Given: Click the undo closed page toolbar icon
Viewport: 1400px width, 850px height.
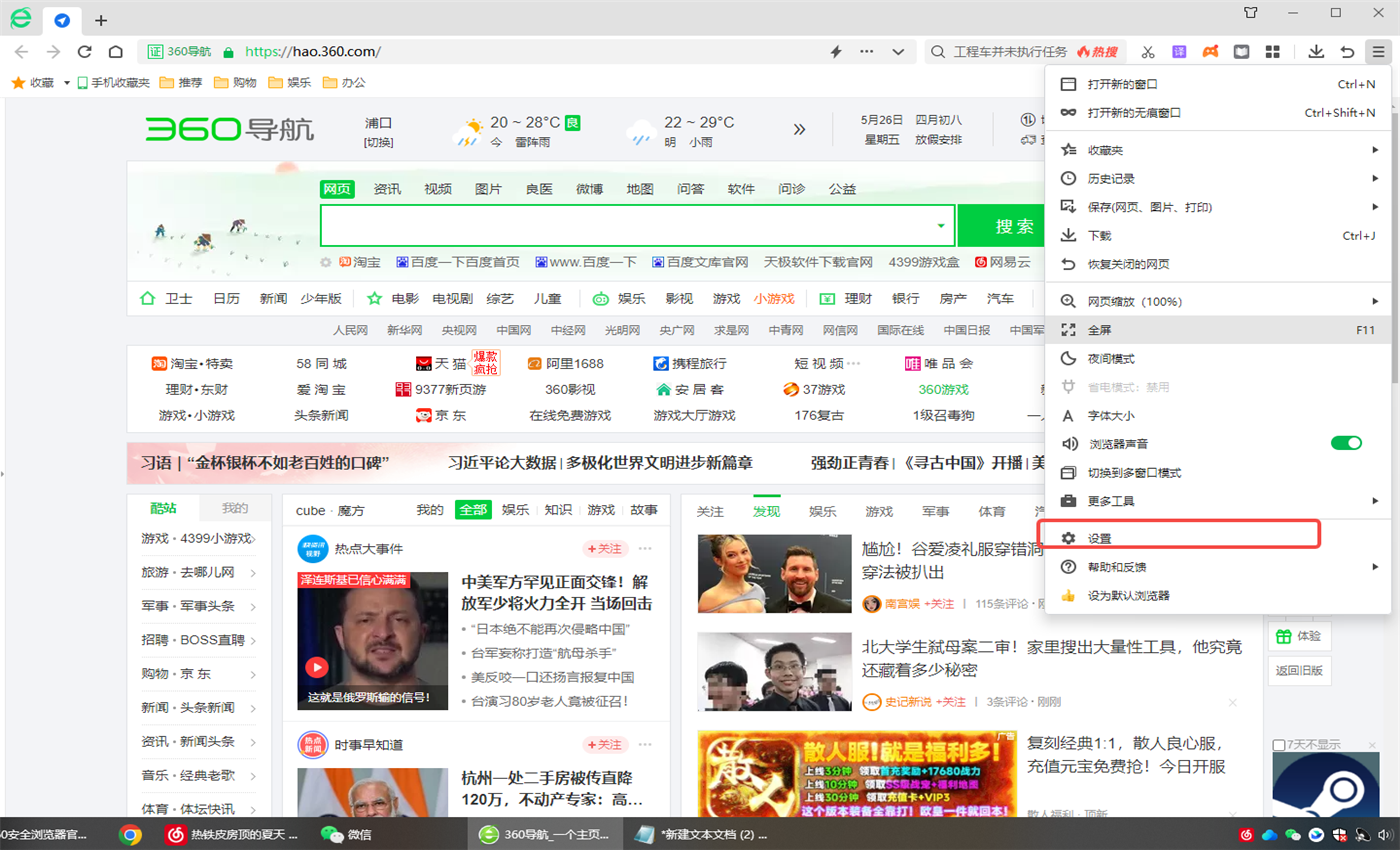Looking at the screenshot, I should click(1347, 51).
